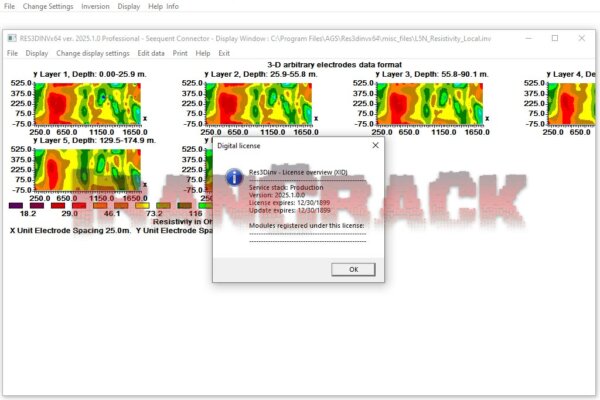600x400 pixels.
Task: Click 'Service stack: Production' line
Action: pyautogui.click(x=286, y=188)
